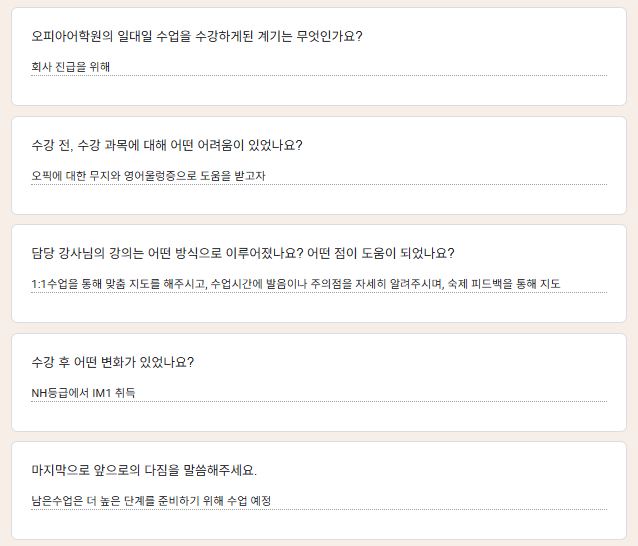Click the question about 일대일 수업 수강 계기
This screenshot has height=546, width=638.
tap(197, 37)
